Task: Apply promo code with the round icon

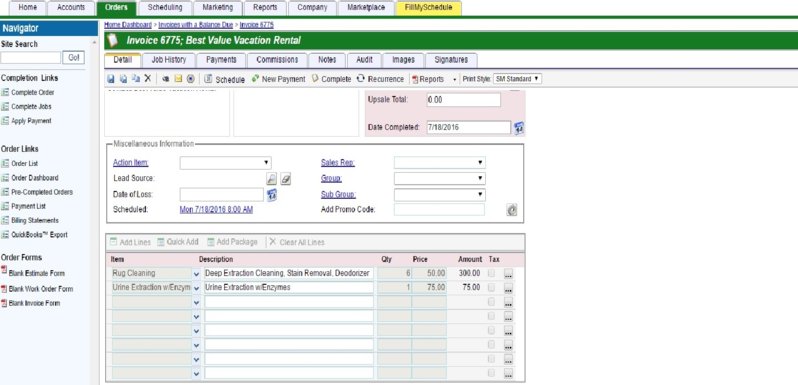Action: click(x=511, y=210)
